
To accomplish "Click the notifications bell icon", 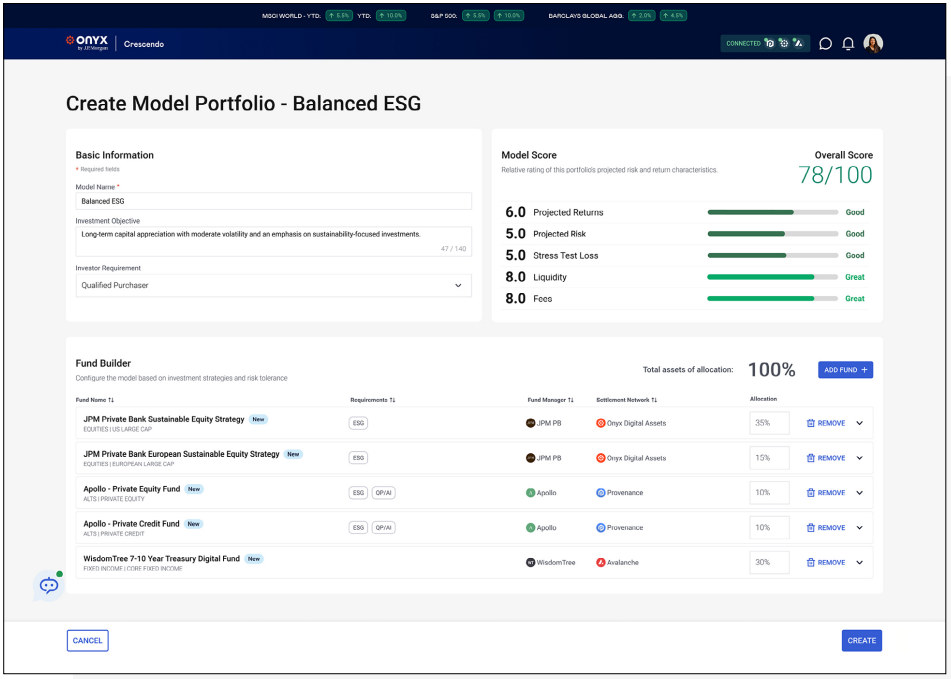I will click(x=848, y=44).
